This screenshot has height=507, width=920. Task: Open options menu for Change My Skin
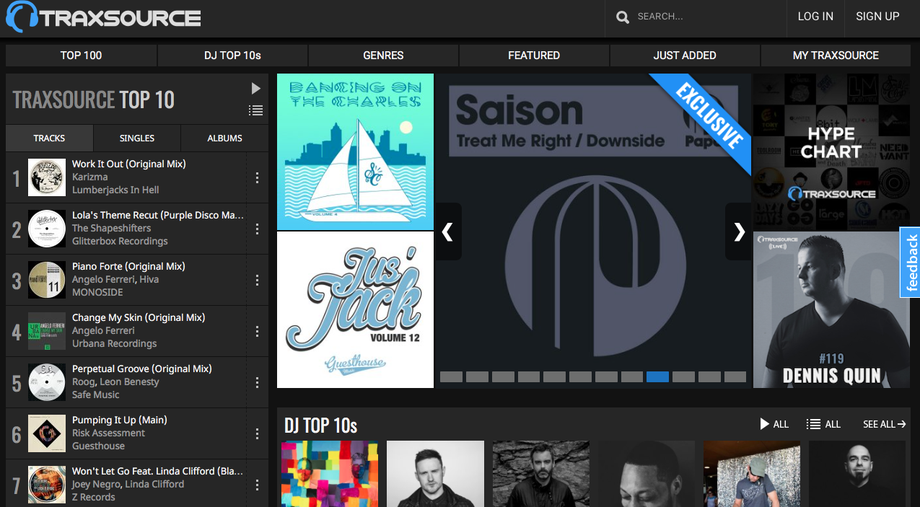257,332
